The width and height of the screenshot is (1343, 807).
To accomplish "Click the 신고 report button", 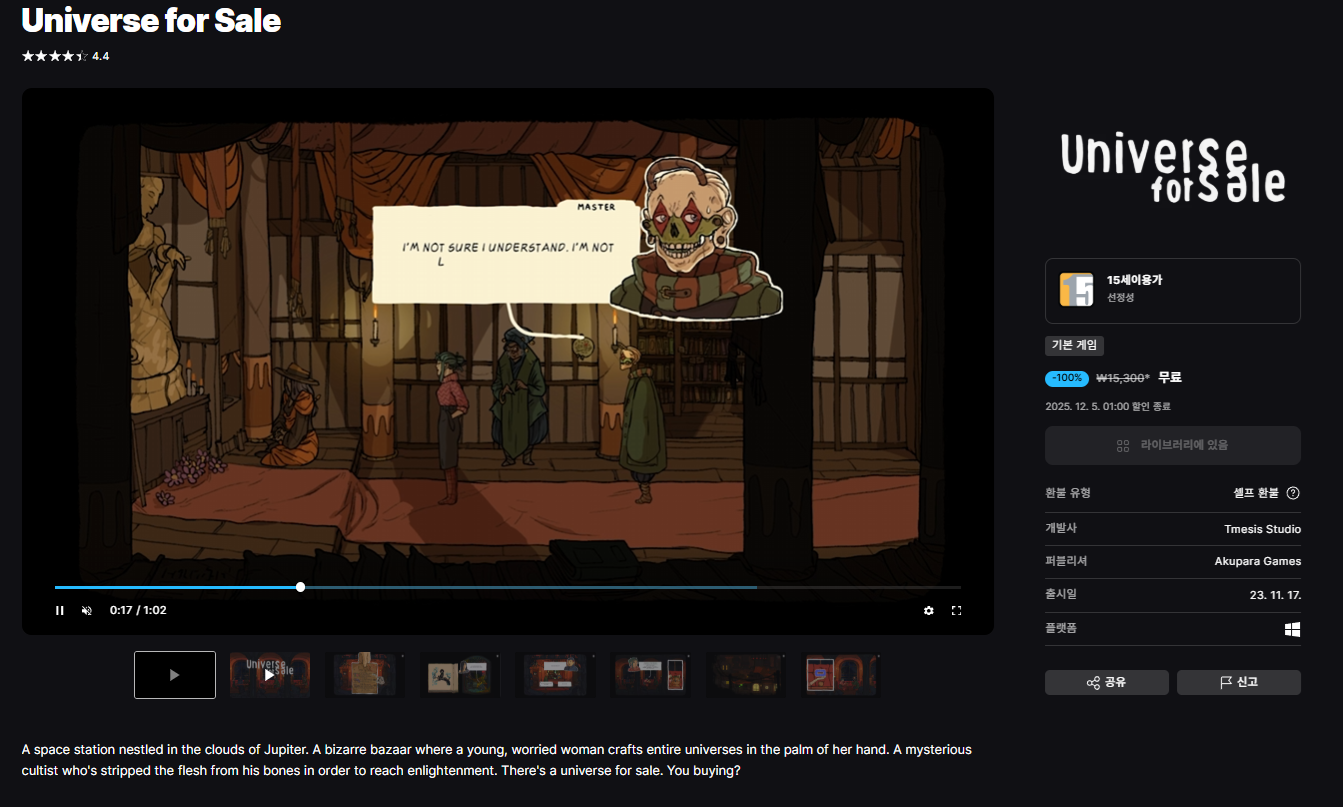I will [1238, 682].
